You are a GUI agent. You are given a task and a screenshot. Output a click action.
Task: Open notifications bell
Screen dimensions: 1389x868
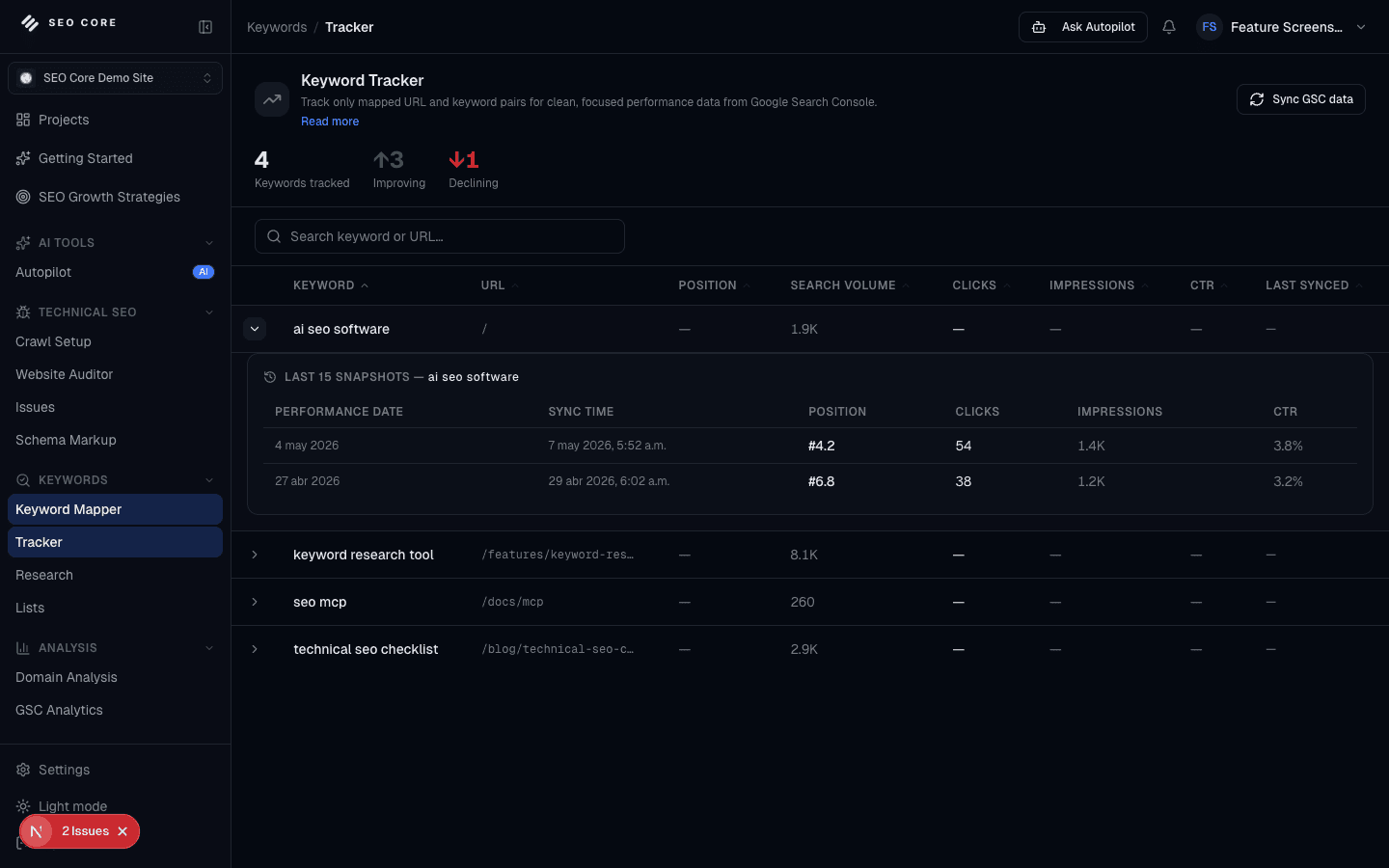tap(1169, 27)
